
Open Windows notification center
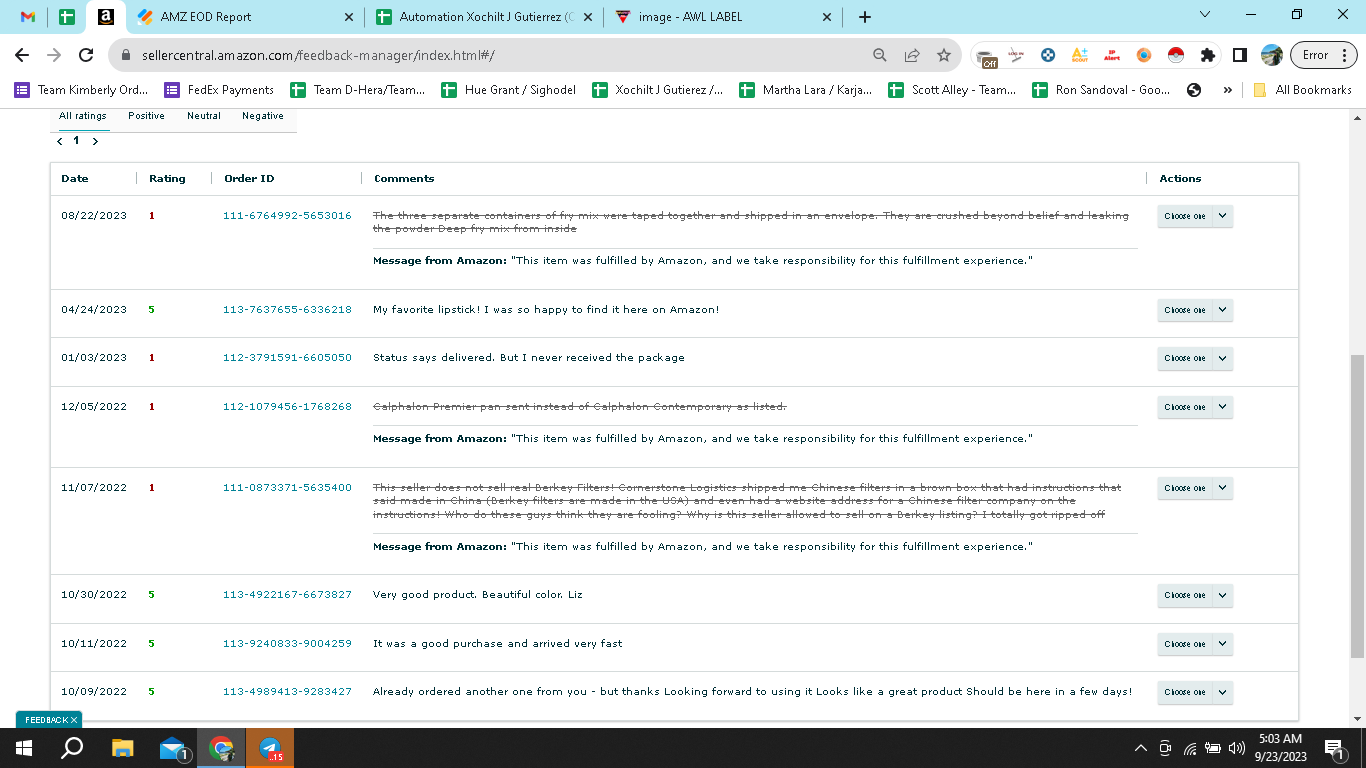click(x=1333, y=748)
